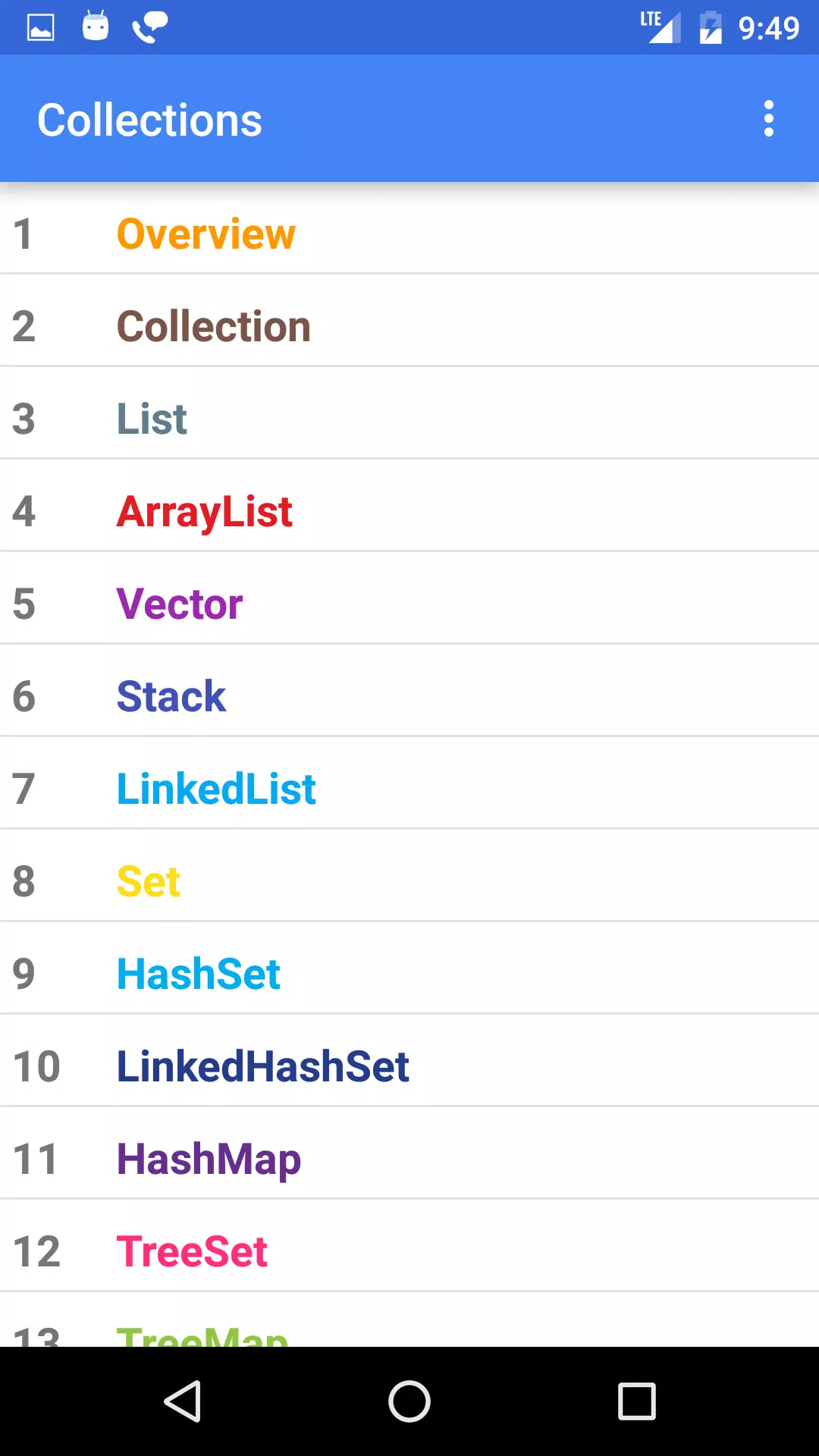This screenshot has width=819, height=1456.
Task: Open the Overview topic
Action: click(409, 234)
